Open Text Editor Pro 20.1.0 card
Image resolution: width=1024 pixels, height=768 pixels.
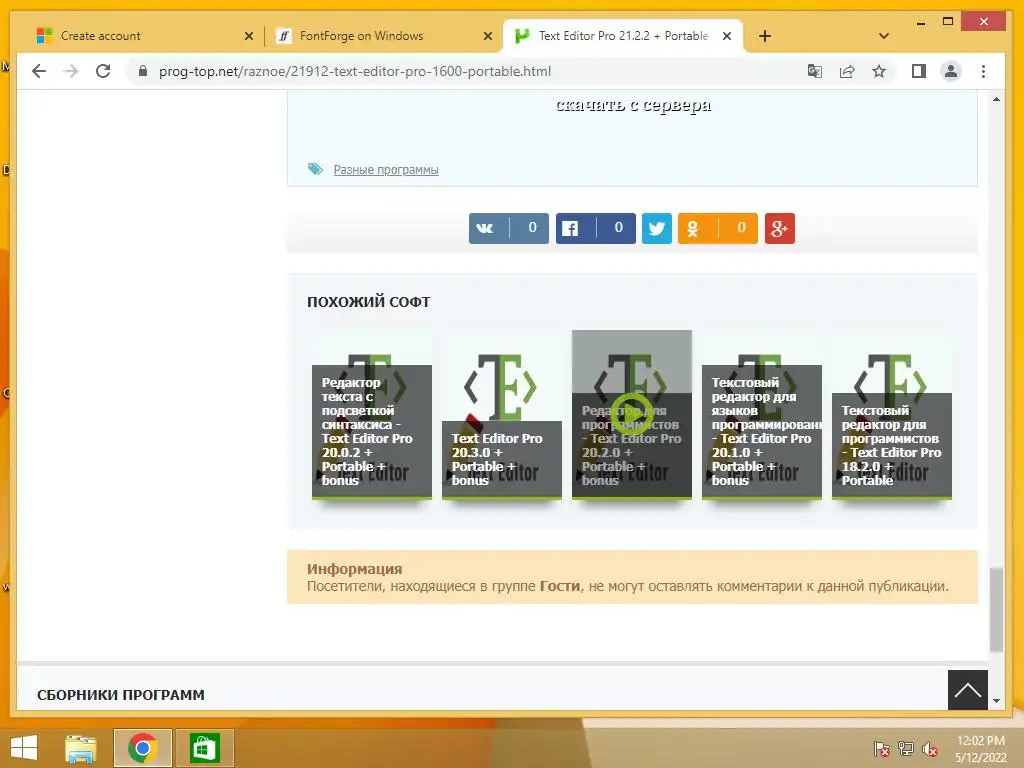761,415
